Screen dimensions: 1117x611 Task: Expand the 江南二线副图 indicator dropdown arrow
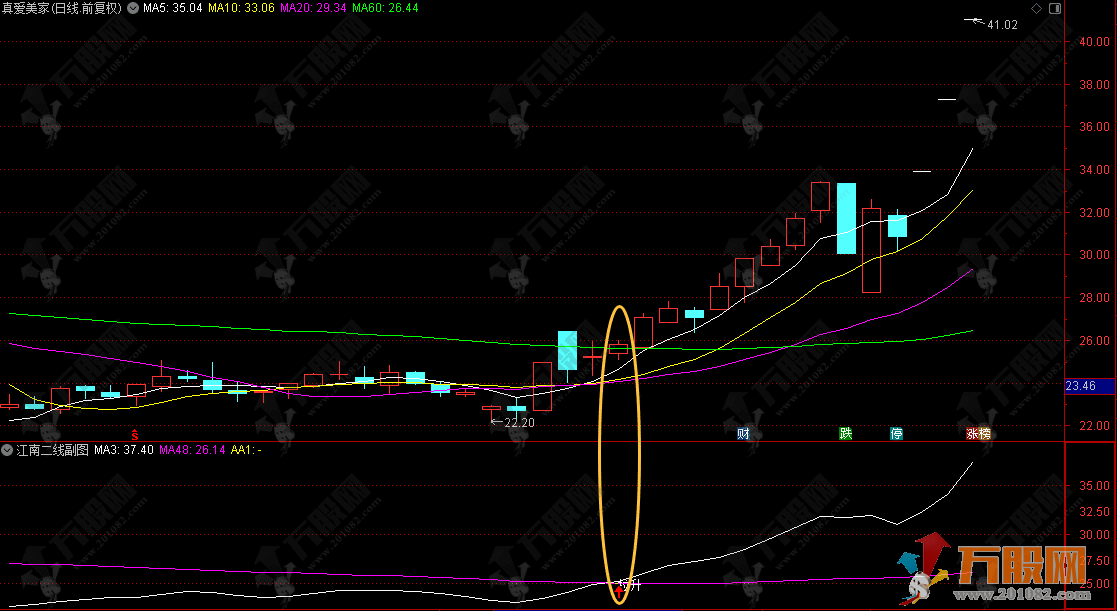click(7, 450)
